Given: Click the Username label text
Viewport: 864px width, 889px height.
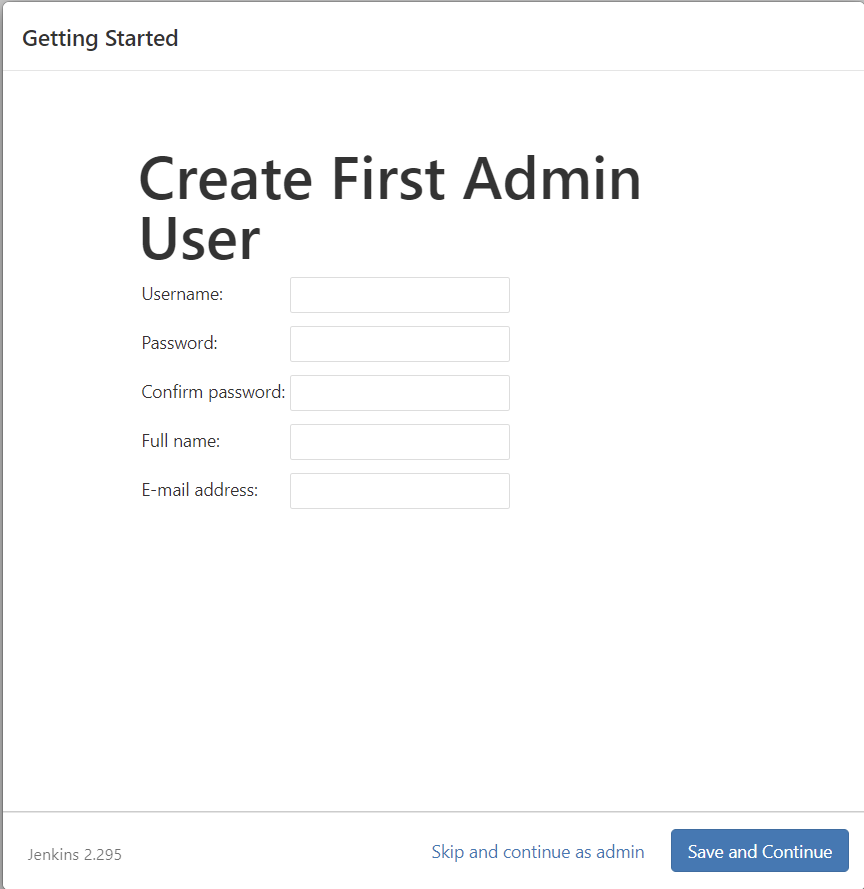Looking at the screenshot, I should 182,294.
